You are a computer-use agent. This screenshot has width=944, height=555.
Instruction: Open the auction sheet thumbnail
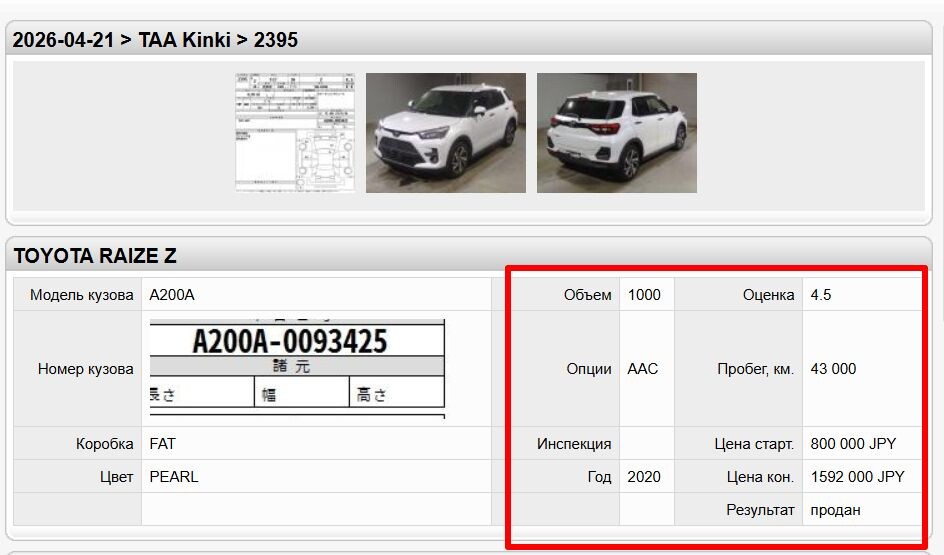[295, 133]
